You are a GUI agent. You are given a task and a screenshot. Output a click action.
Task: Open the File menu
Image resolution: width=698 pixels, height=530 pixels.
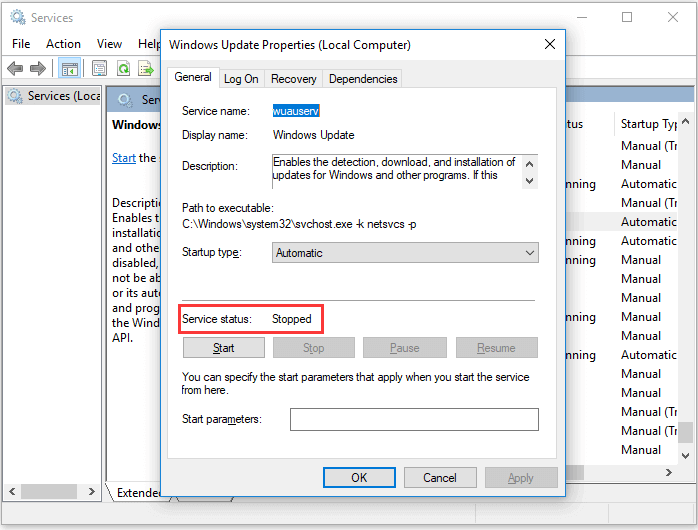click(21, 44)
